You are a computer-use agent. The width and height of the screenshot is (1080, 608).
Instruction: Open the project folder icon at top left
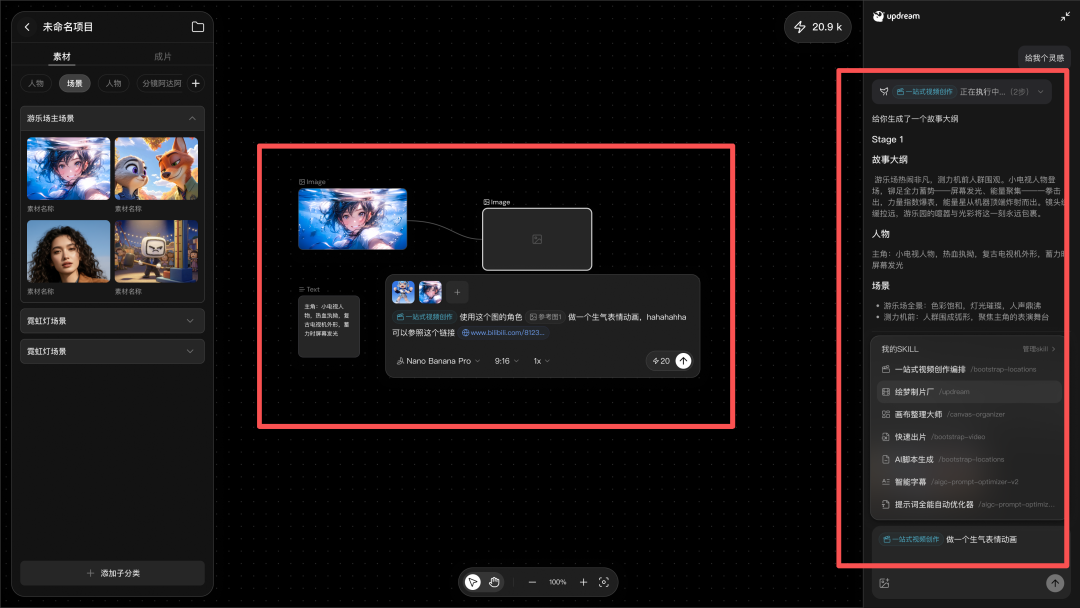197,27
